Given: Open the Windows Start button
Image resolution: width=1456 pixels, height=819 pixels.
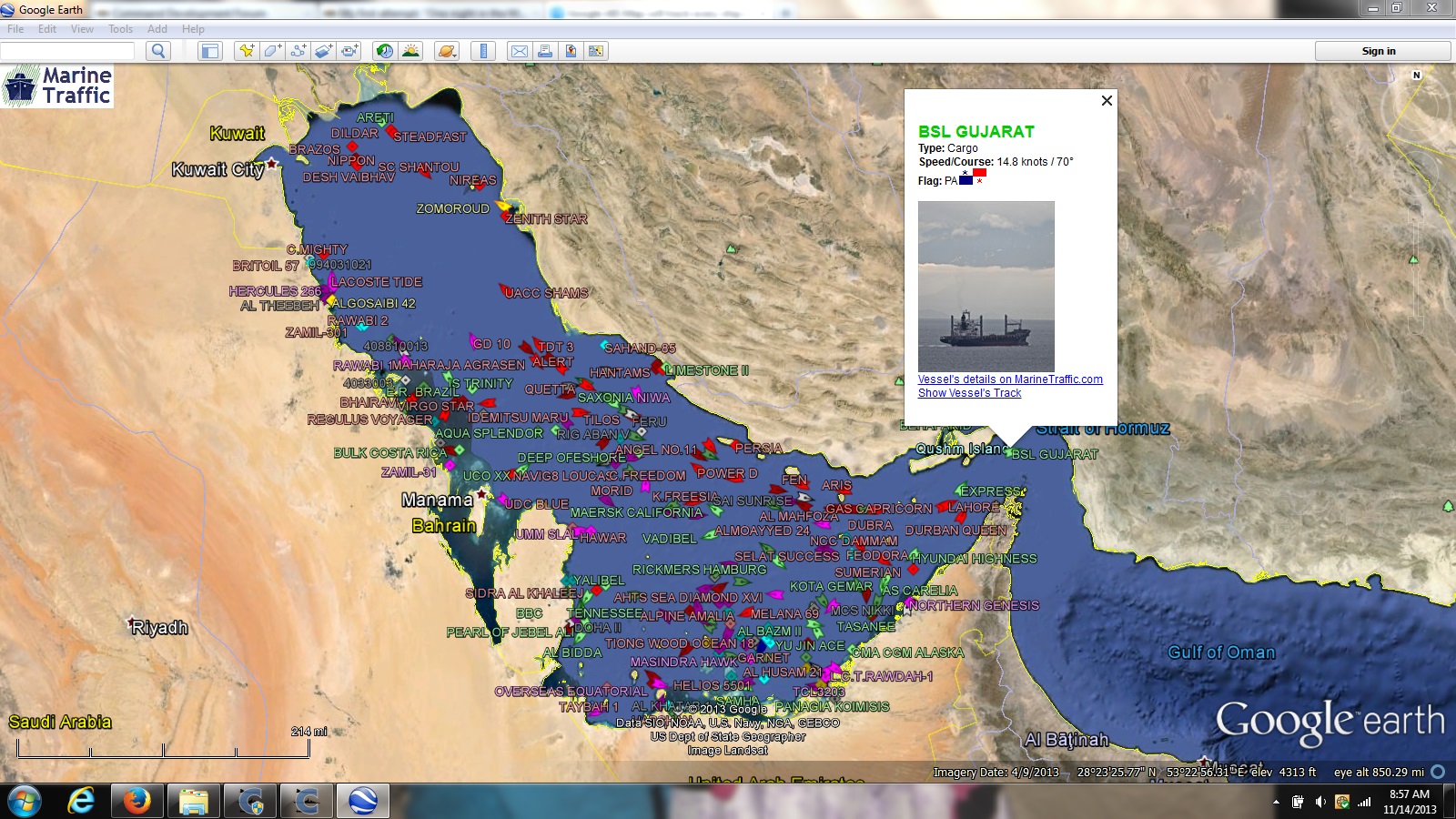Looking at the screenshot, I should point(24,801).
